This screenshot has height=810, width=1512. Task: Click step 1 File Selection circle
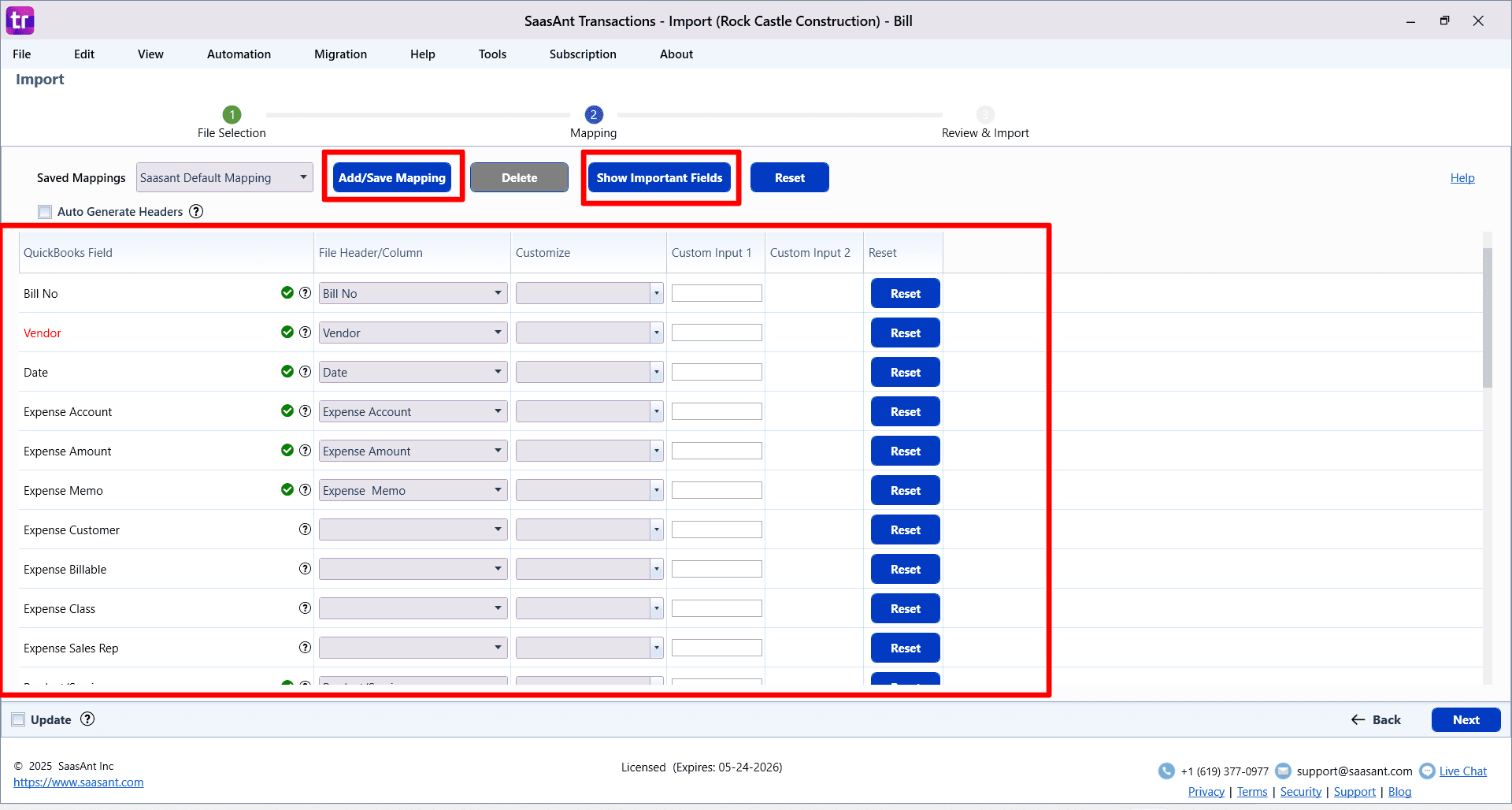pyautogui.click(x=232, y=114)
